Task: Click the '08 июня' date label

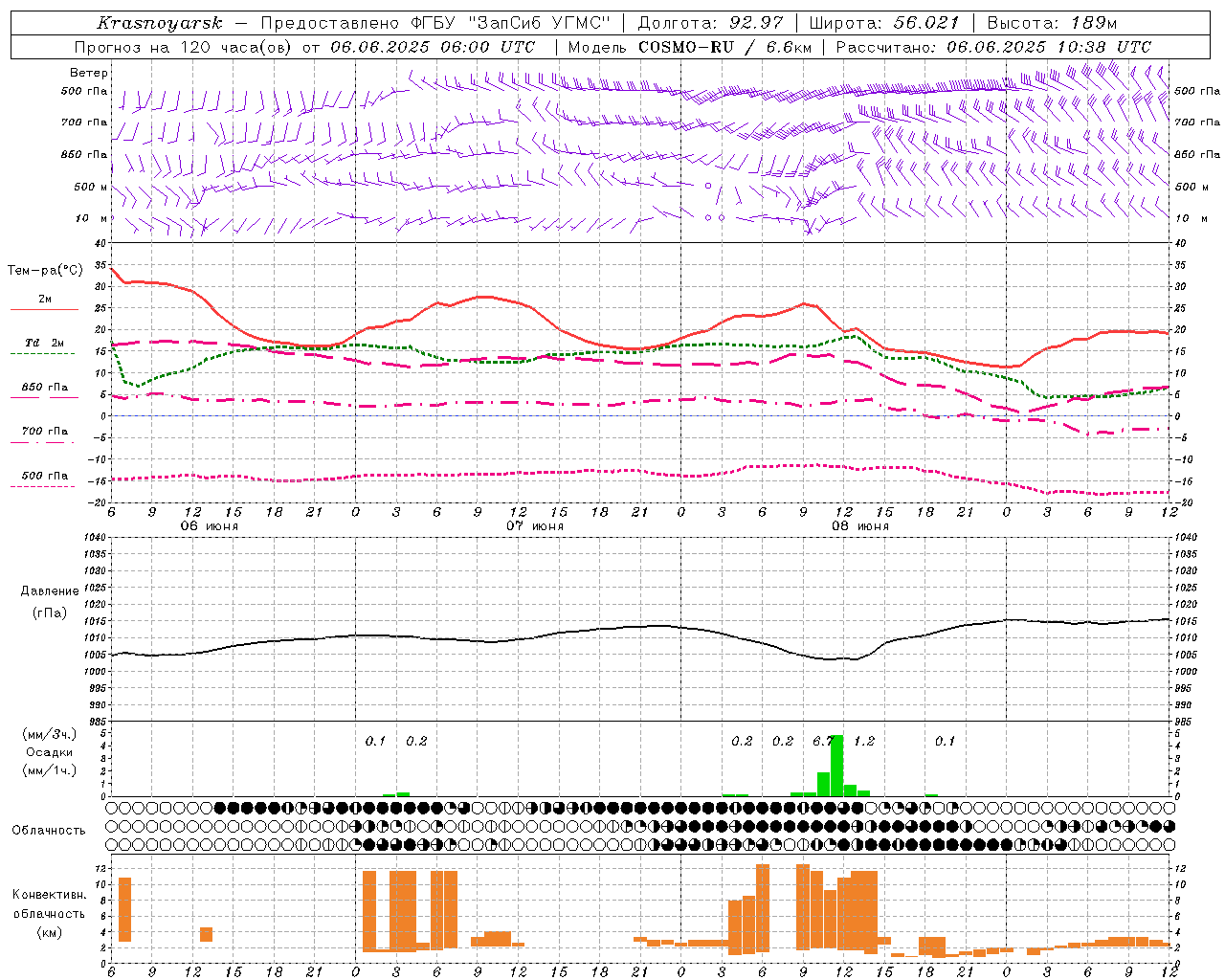Action: [860, 526]
